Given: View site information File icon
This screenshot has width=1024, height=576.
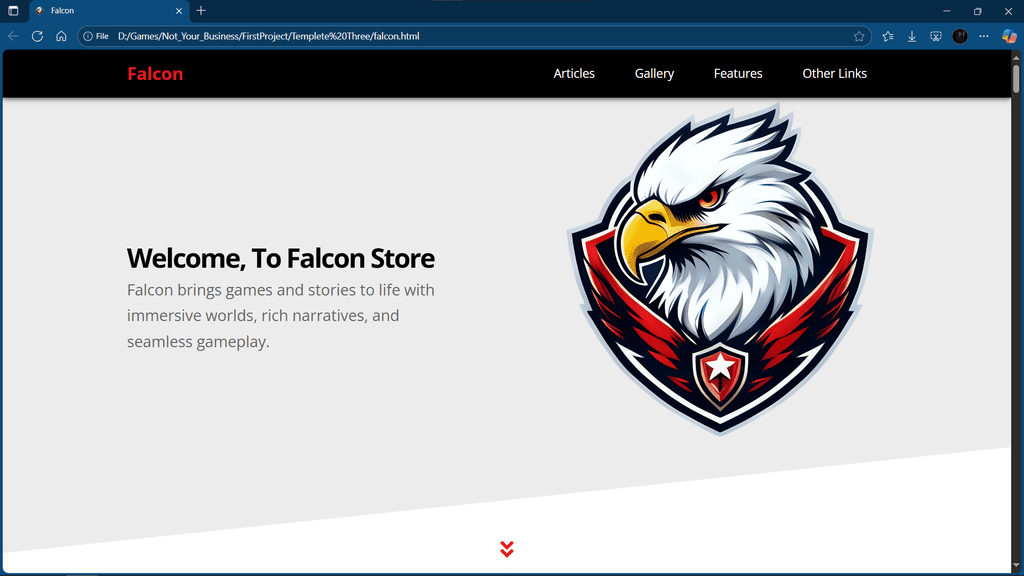Looking at the screenshot, I should point(95,37).
